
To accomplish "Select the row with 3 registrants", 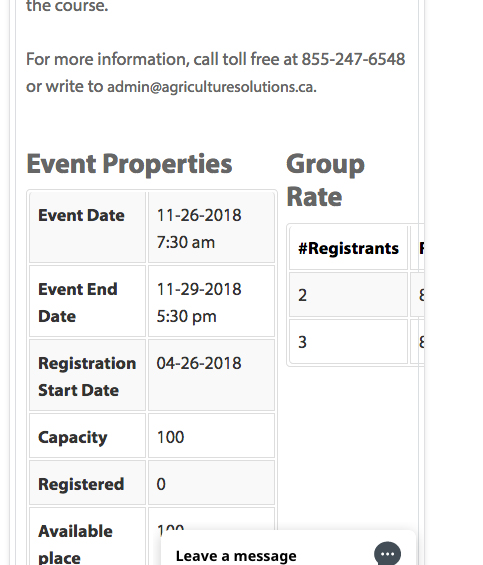I will click(357, 342).
